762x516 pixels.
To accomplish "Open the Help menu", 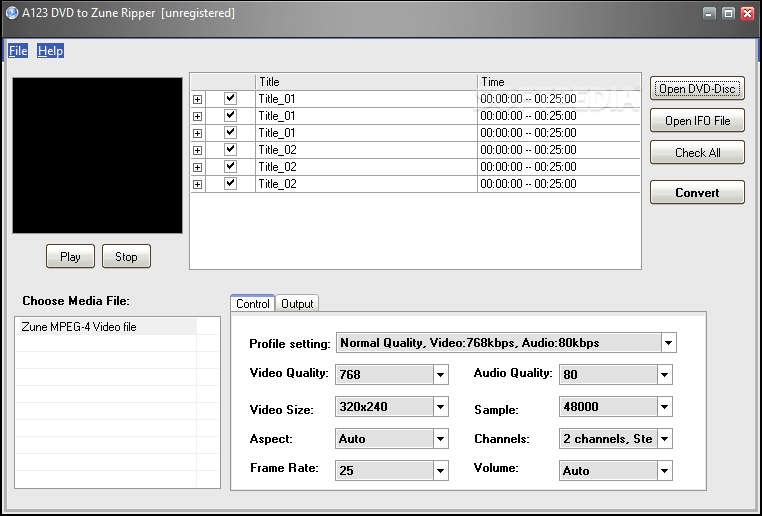I will point(51,51).
